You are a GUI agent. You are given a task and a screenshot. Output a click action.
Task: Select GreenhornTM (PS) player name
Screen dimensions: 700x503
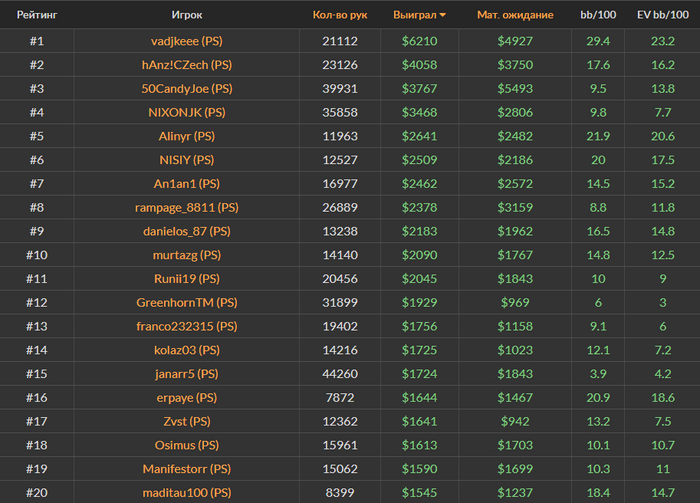point(186,303)
